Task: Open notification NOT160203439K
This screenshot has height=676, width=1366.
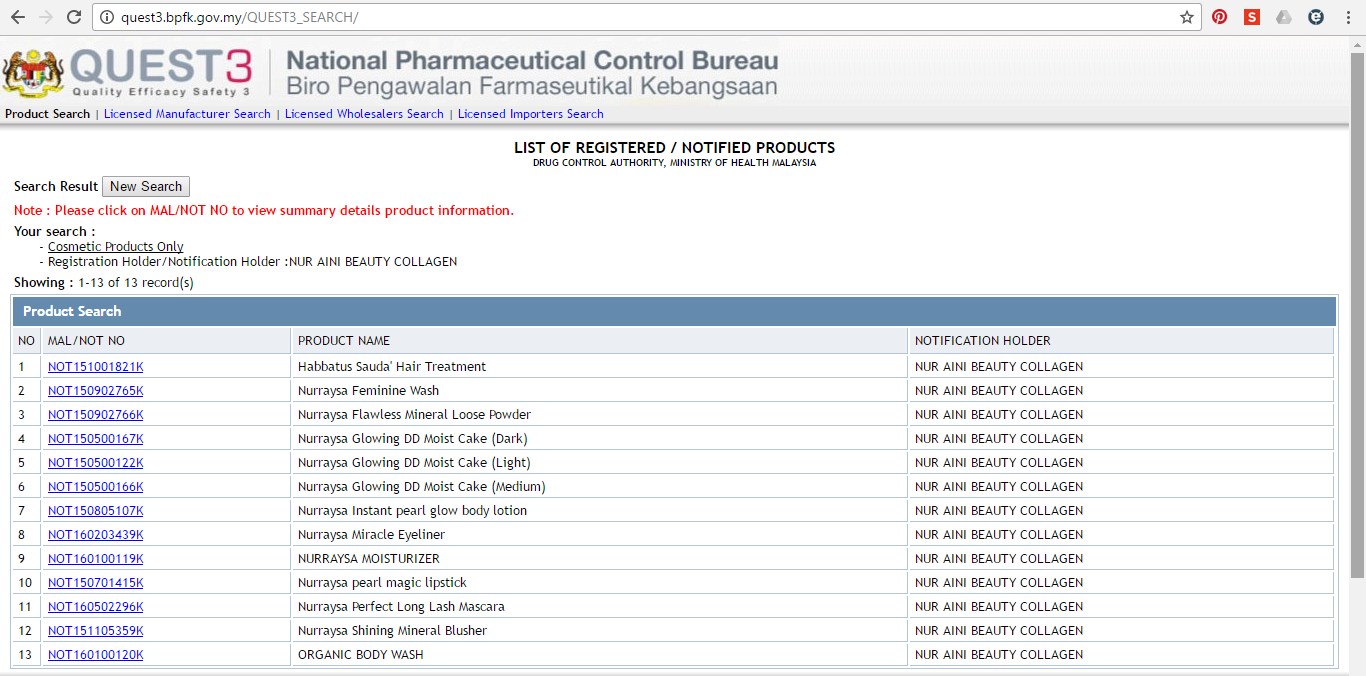Action: 95,535
